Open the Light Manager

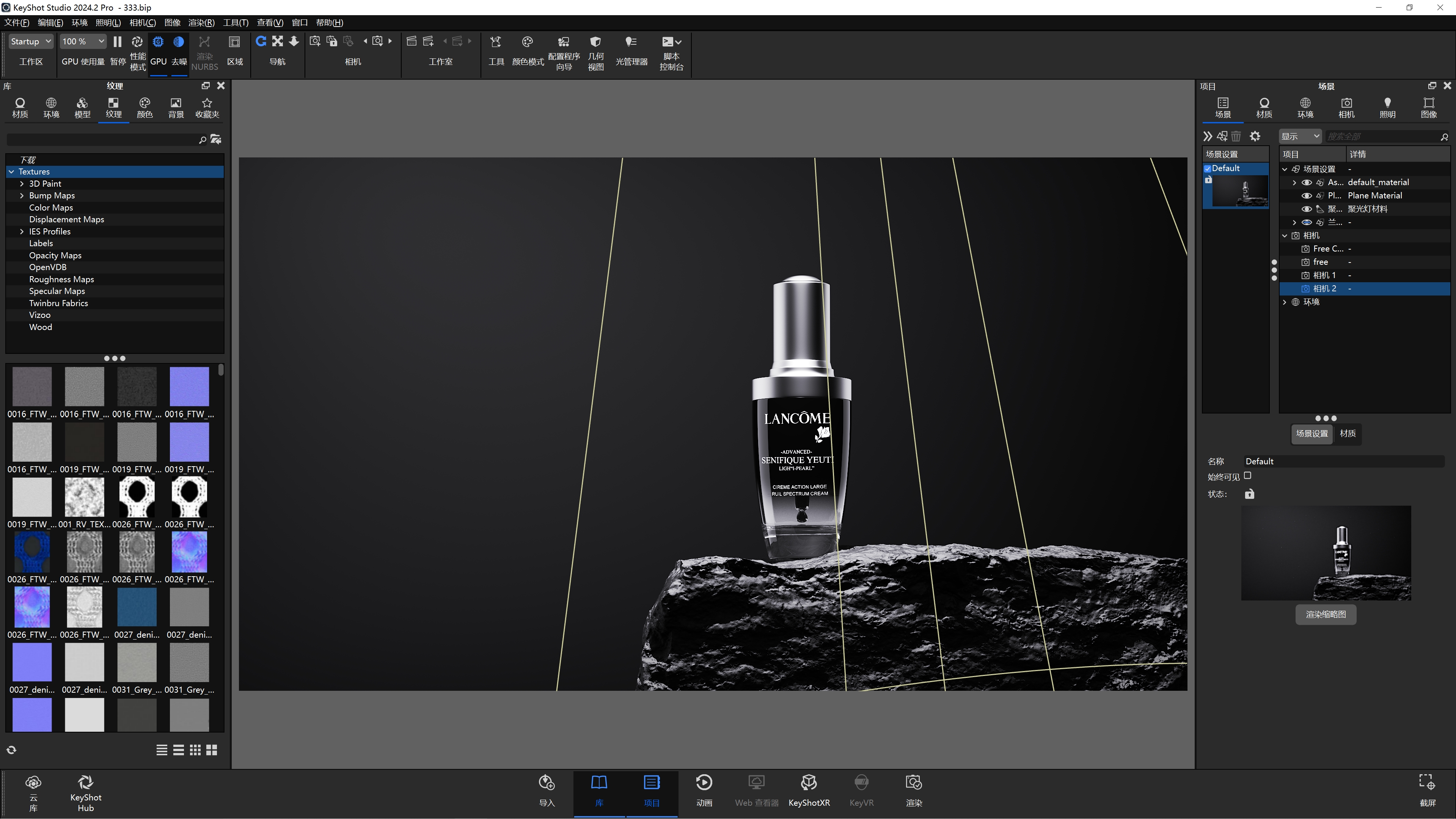[631, 51]
